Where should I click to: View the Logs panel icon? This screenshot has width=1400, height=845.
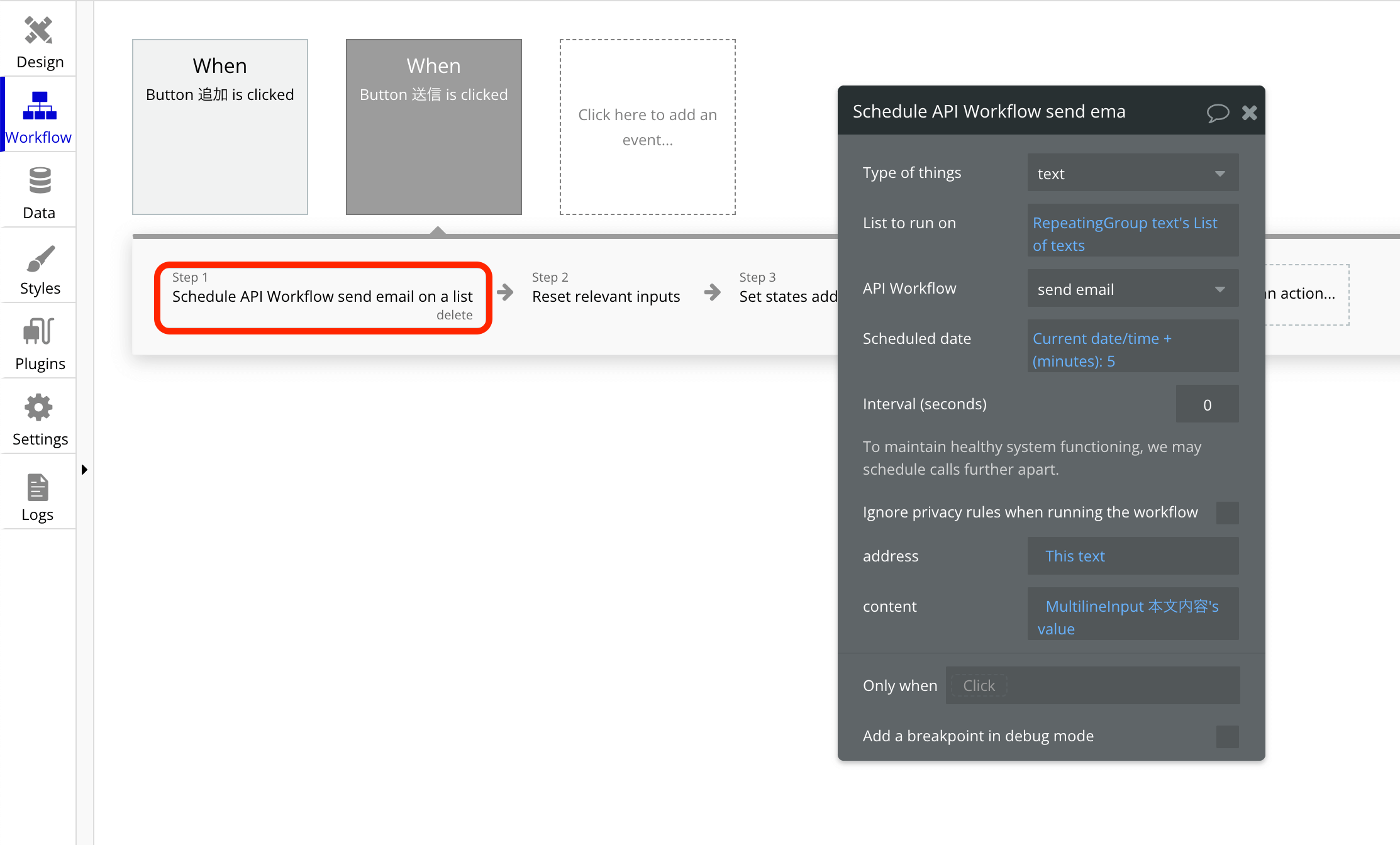coord(38,492)
